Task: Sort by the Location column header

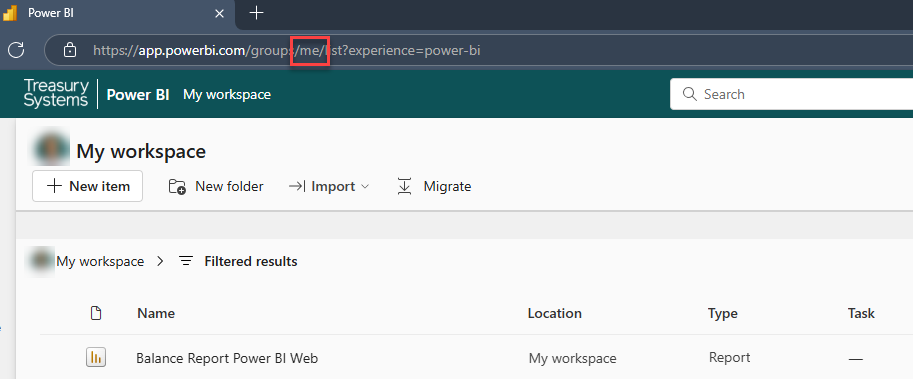Action: tap(554, 313)
